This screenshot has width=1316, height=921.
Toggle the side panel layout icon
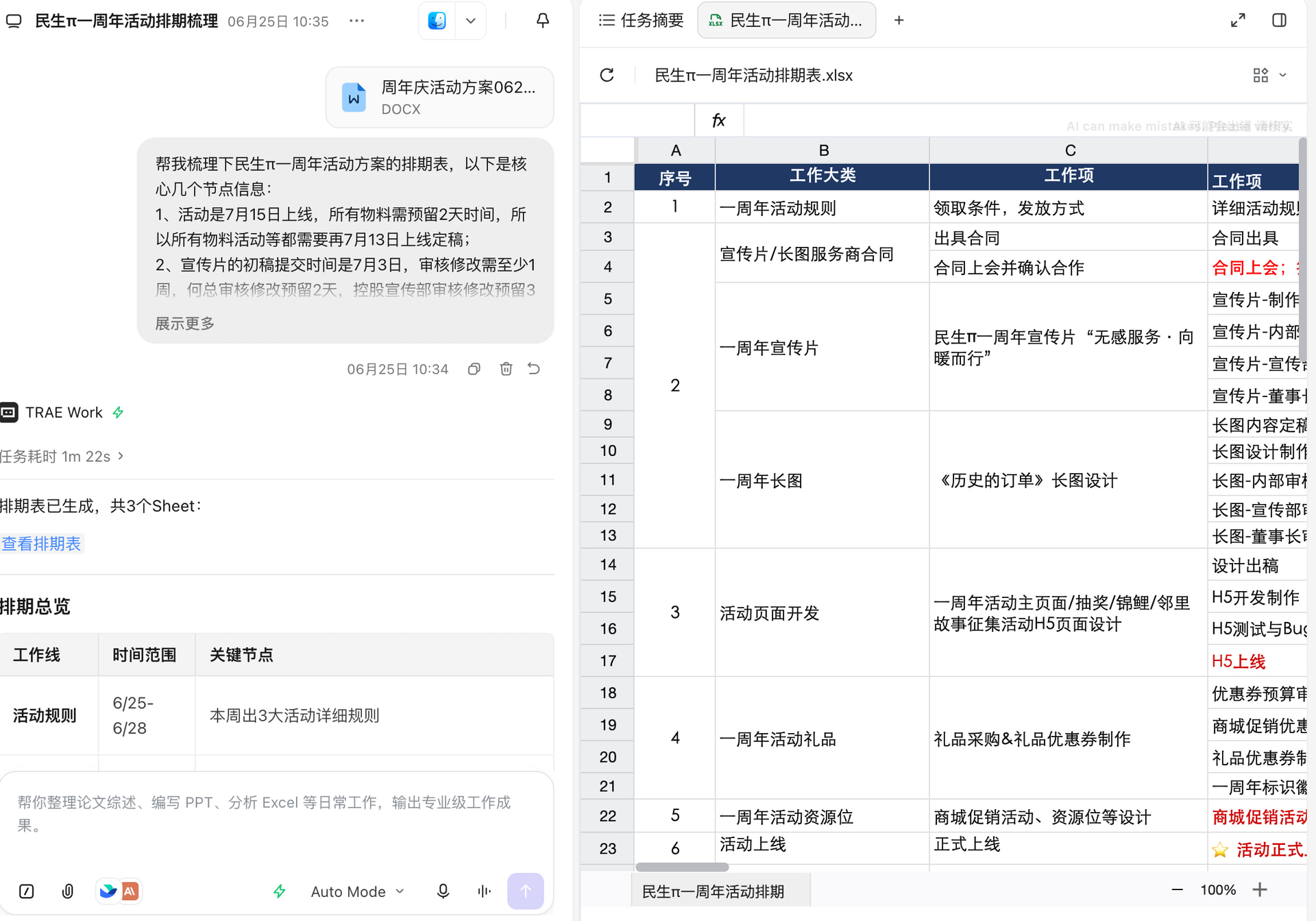1279,21
